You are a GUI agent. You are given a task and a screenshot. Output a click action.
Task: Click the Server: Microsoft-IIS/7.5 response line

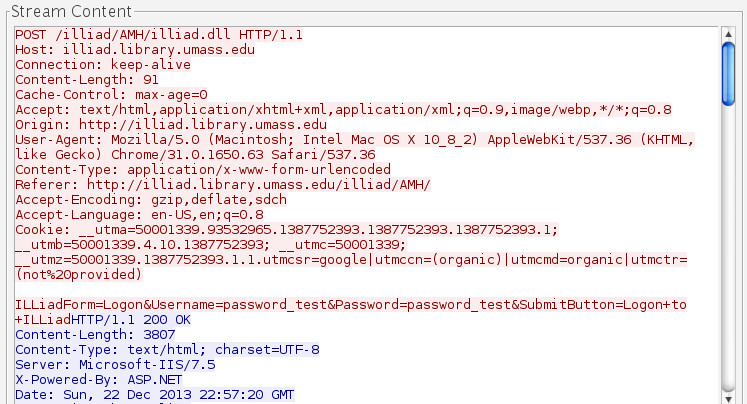114,364
